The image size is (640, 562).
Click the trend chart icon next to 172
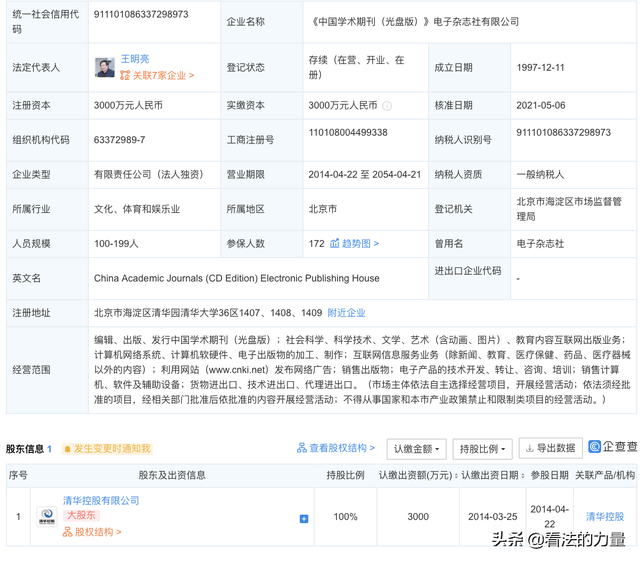pyautogui.click(x=334, y=244)
